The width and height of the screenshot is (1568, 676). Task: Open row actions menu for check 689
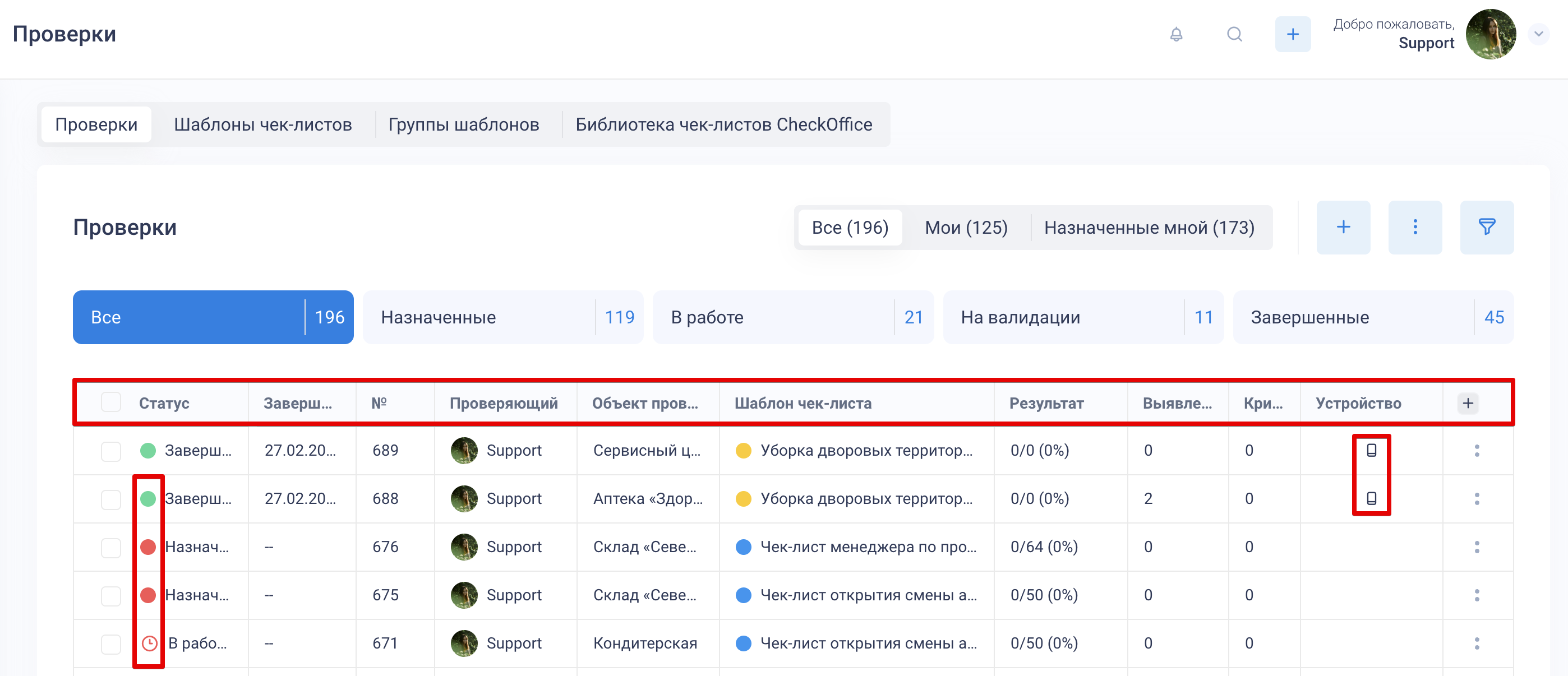point(1476,450)
